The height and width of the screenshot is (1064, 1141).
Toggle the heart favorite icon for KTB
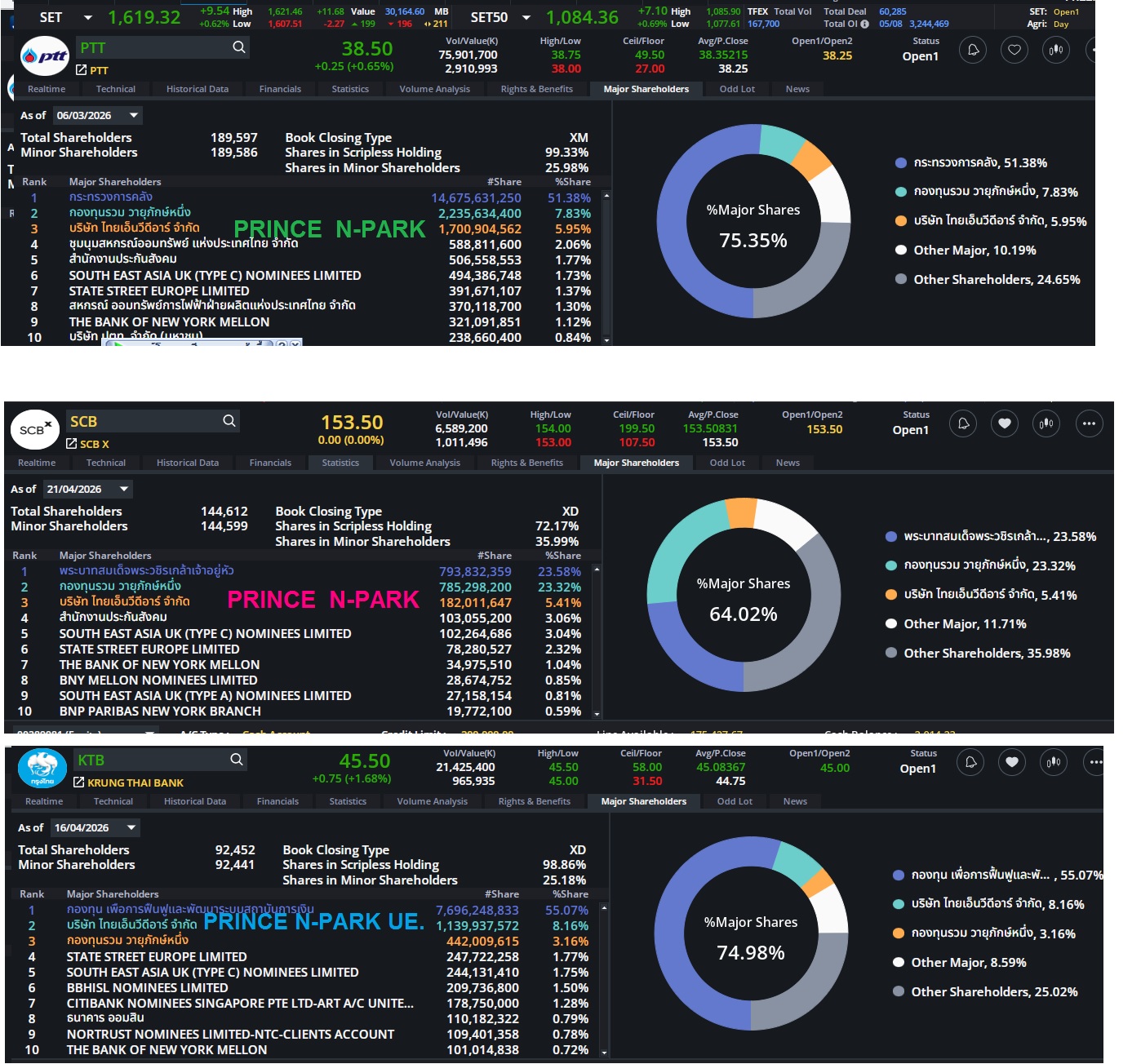(1012, 762)
